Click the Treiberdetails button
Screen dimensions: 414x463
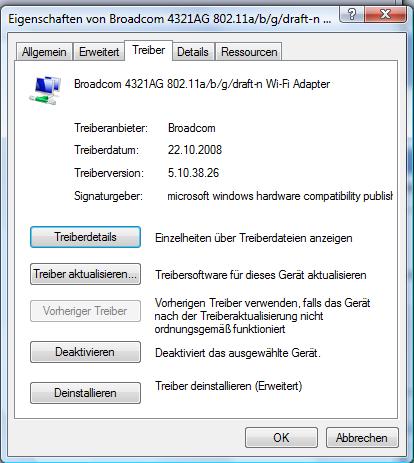pyautogui.click(x=85, y=237)
